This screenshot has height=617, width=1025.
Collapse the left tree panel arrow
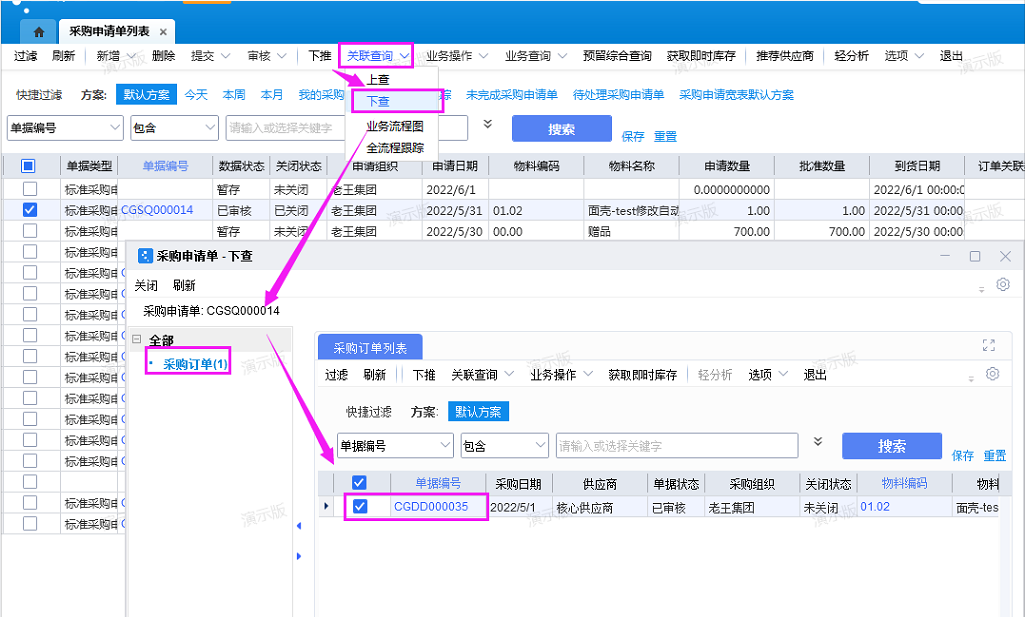299,525
